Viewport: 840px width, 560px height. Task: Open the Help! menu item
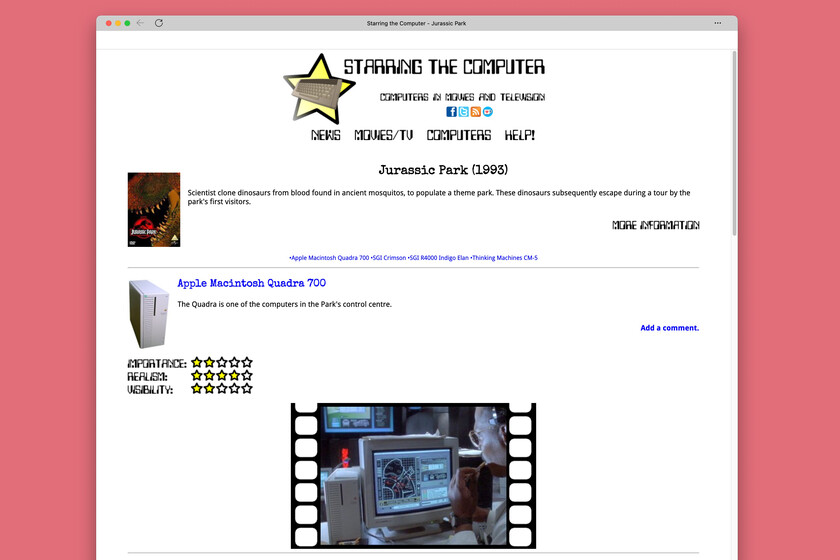click(x=520, y=135)
